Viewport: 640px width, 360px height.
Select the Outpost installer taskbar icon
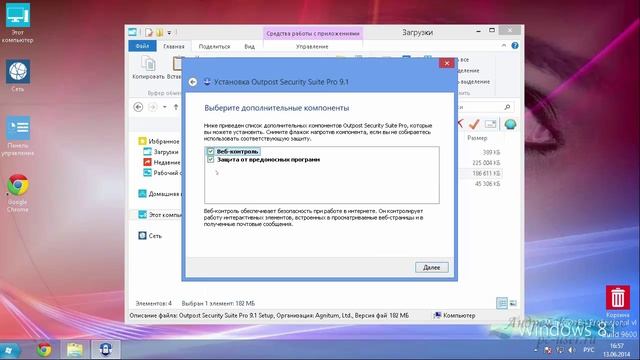tap(105, 350)
